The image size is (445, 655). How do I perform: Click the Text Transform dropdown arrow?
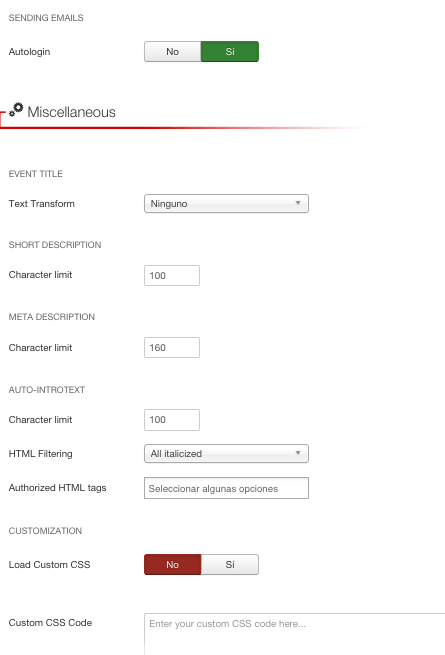pos(298,203)
